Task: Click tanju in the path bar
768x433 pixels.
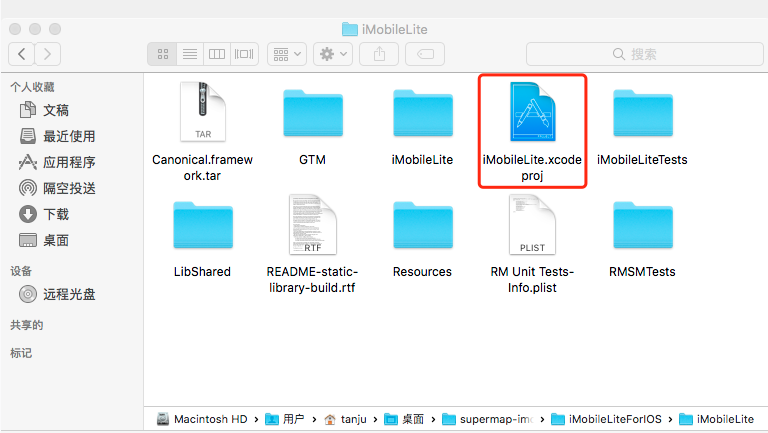Action: click(345, 419)
